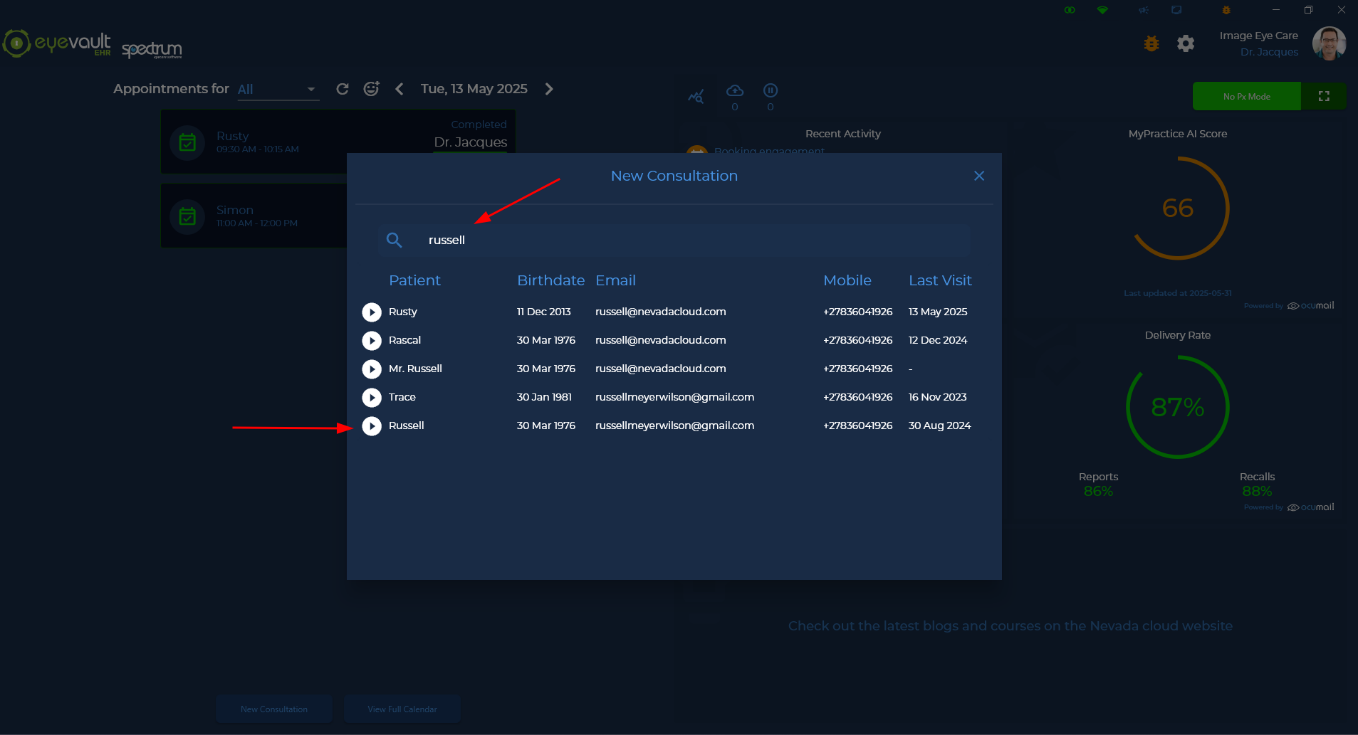This screenshot has height=735, width=1358.
Task: Toggle the No Px Mode button
Action: coord(1246,96)
